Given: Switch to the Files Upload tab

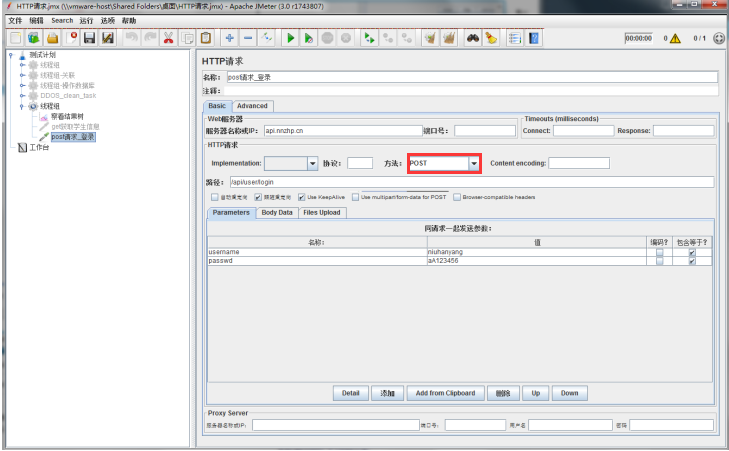Looking at the screenshot, I should [x=322, y=212].
